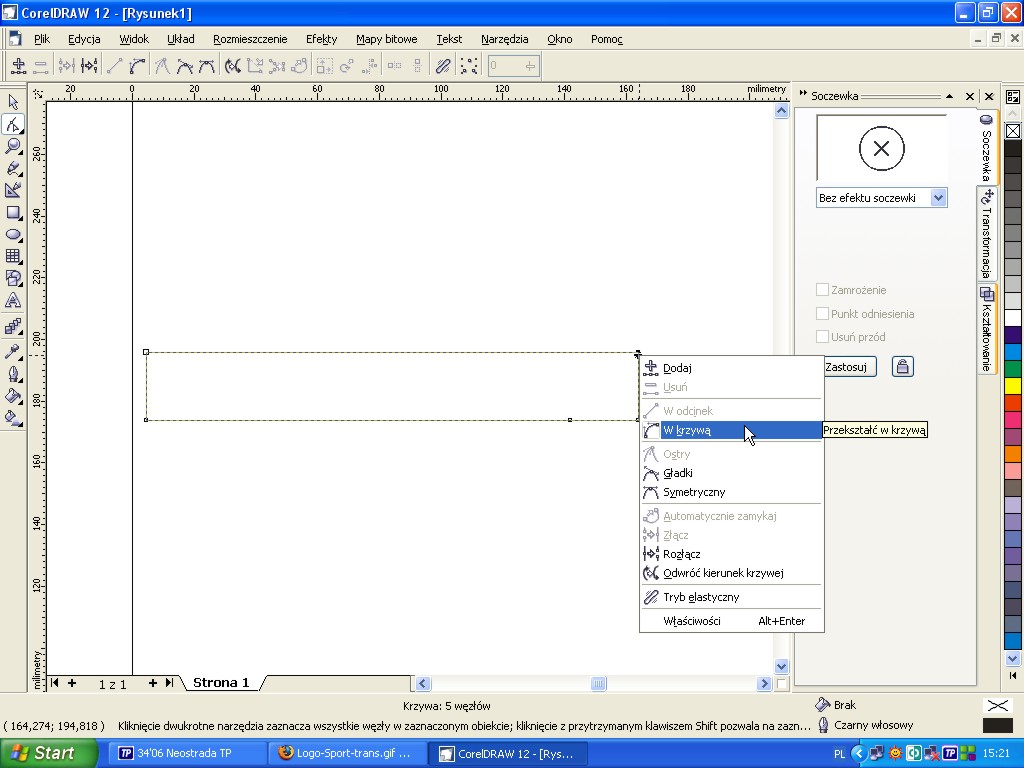Click the lock icon beside Zastosuj
This screenshot has height=768, width=1024.
[902, 367]
